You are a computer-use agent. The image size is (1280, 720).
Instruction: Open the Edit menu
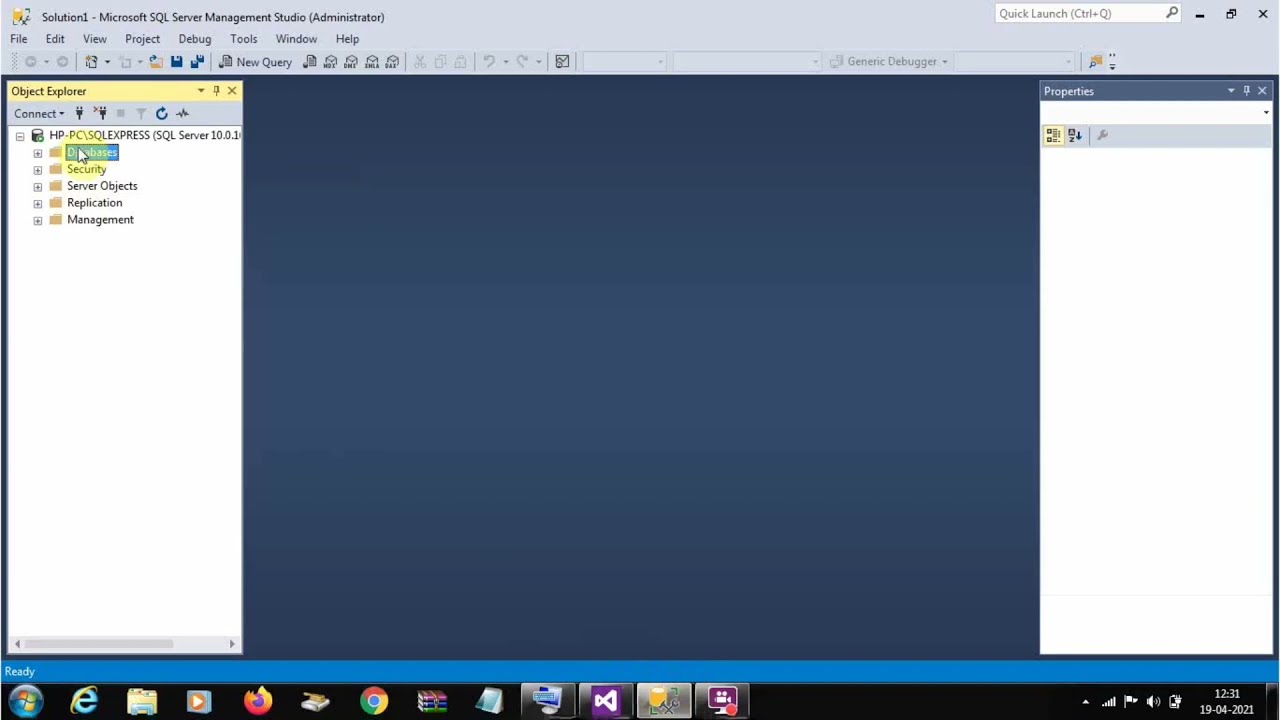click(x=55, y=39)
